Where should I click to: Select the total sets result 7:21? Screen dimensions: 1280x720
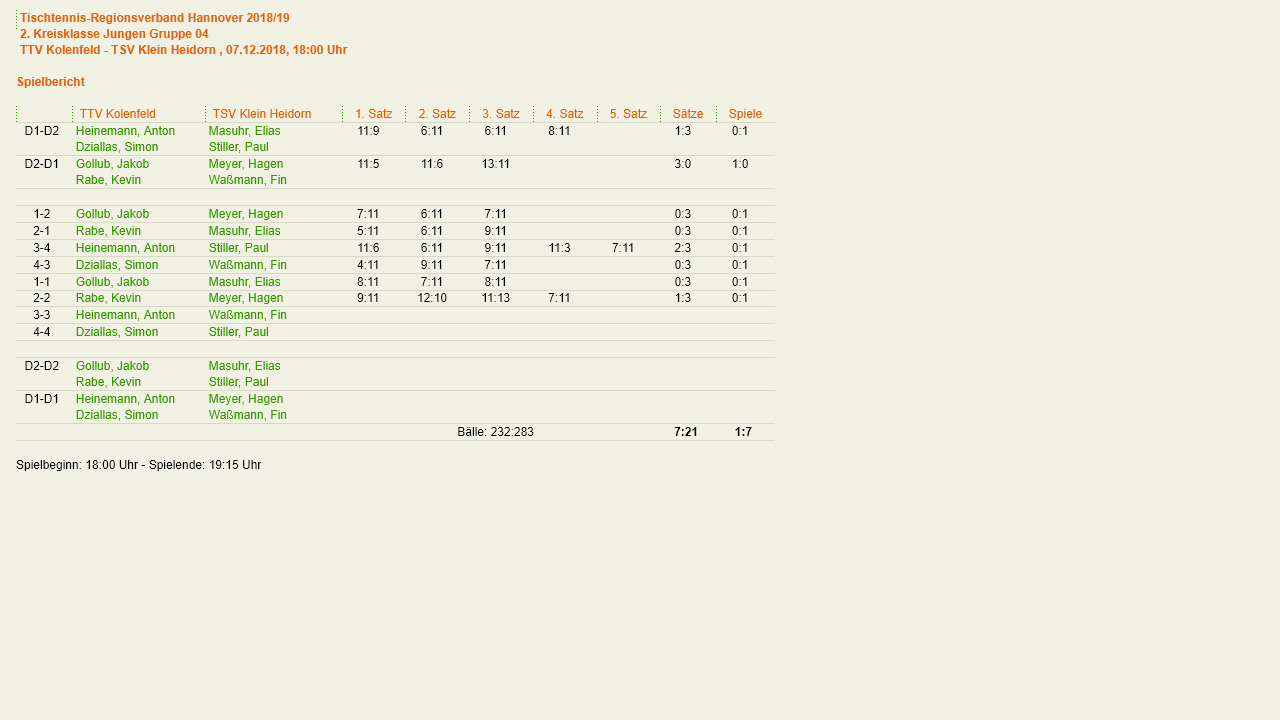686,432
